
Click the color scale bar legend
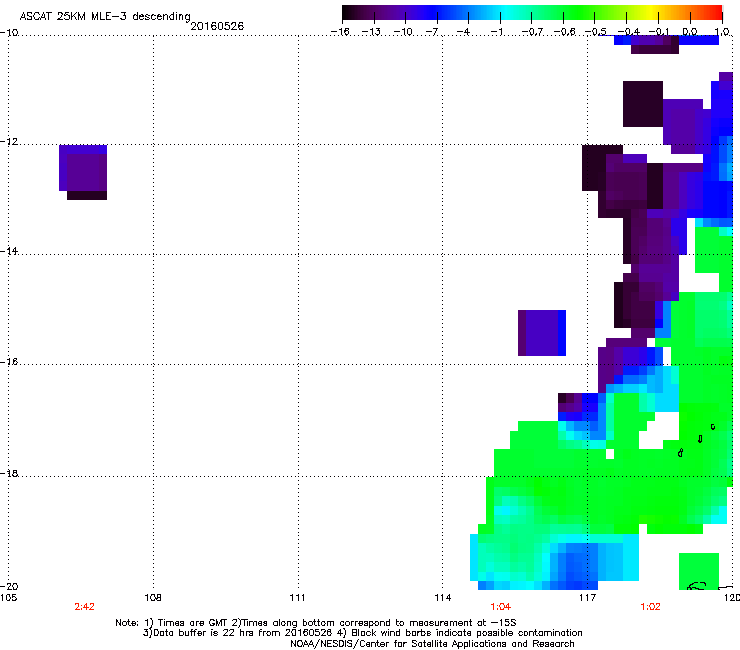coord(532,13)
